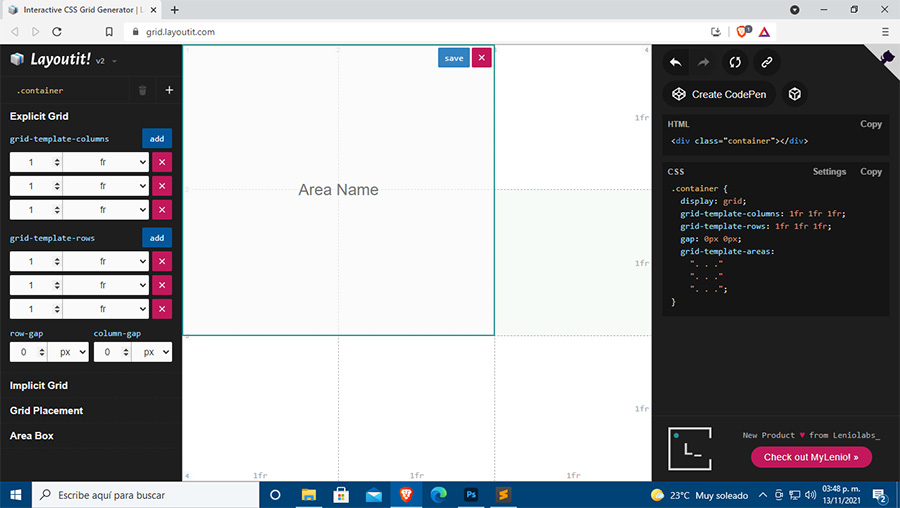Expand the Grid Placement section

coord(46,410)
